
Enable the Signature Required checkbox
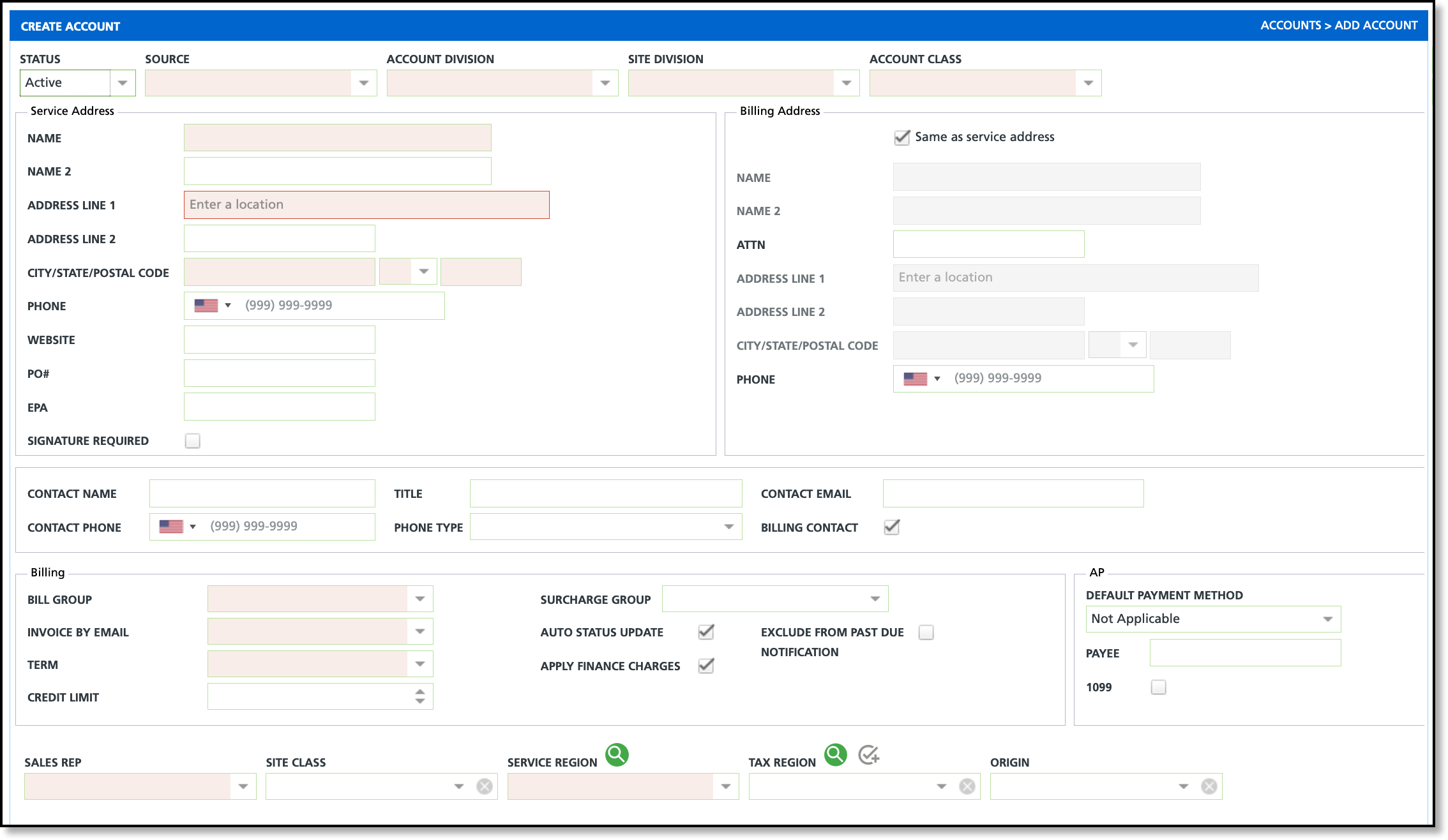[192, 441]
